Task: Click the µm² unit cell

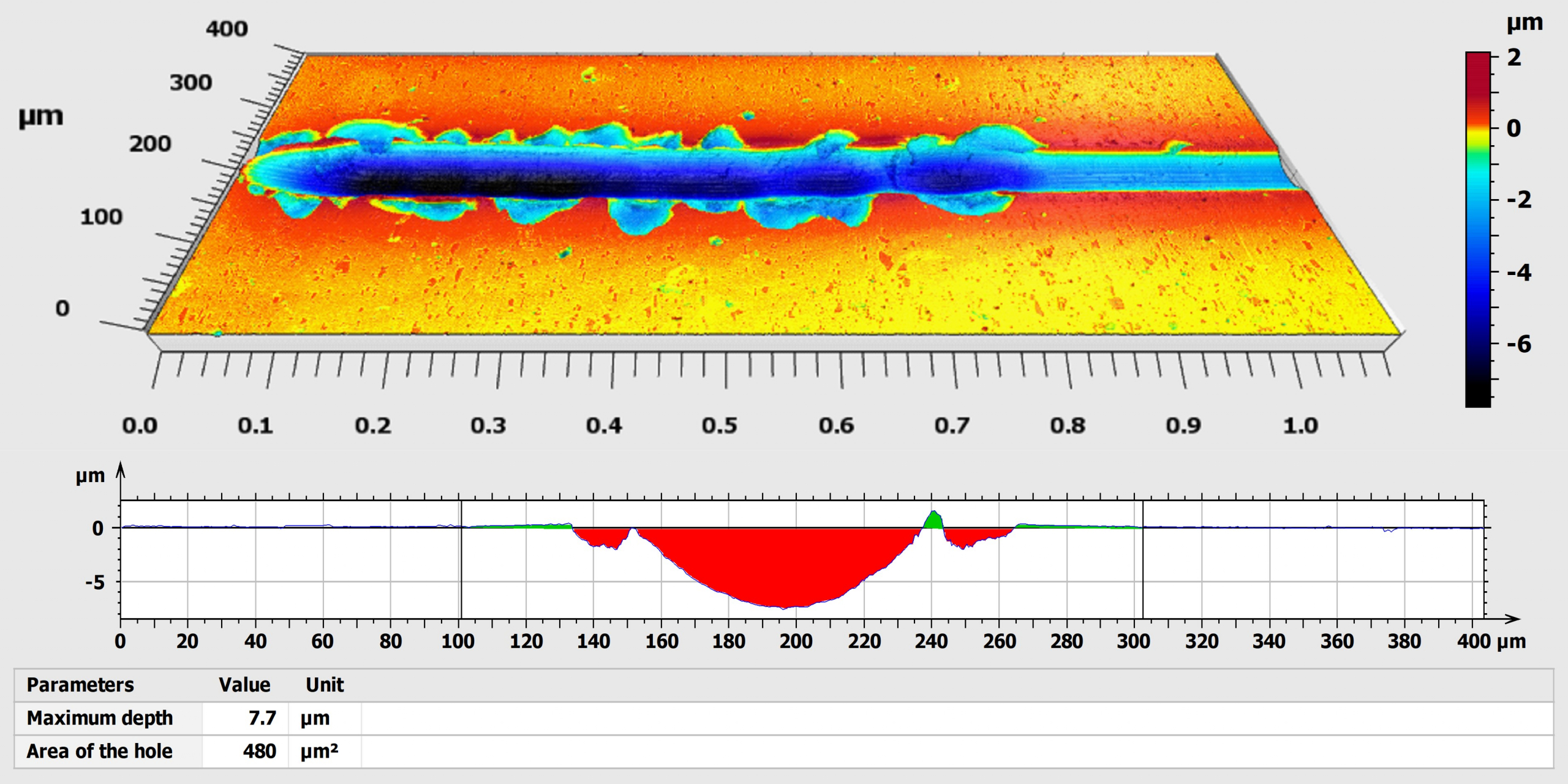Action: (318, 751)
